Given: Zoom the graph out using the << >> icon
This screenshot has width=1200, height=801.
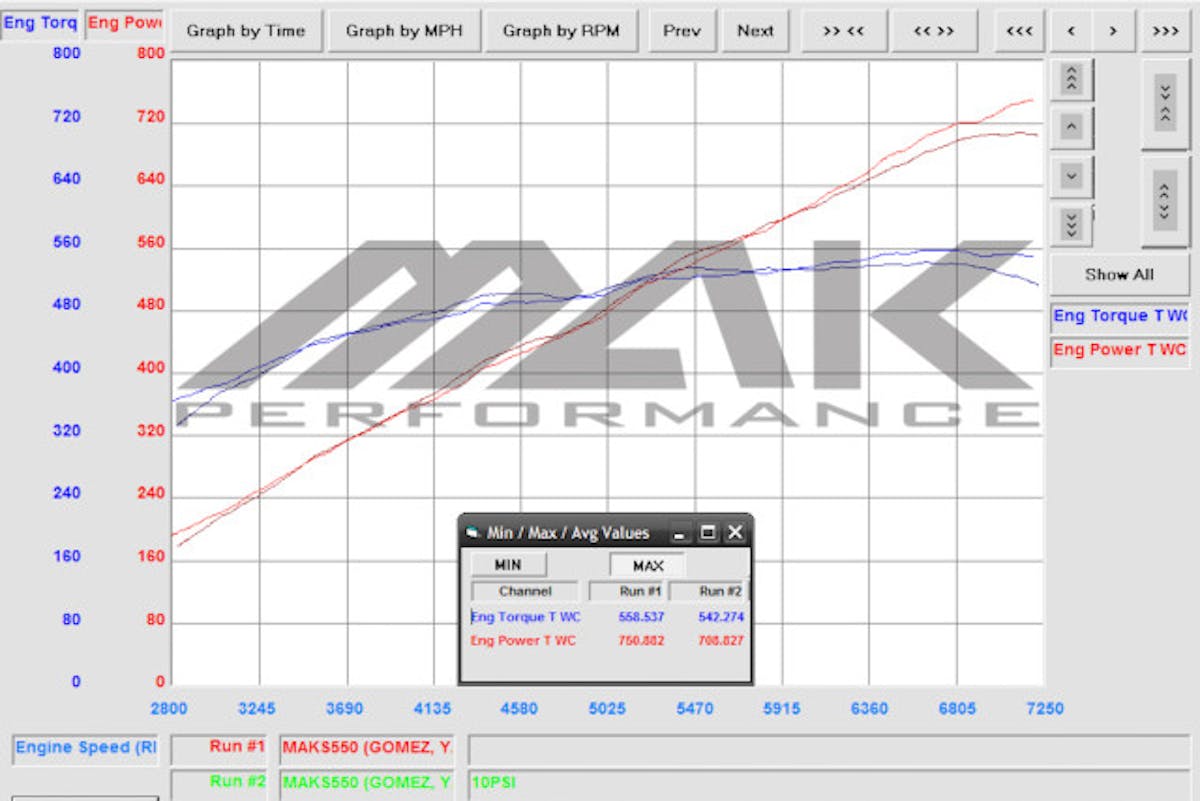Looking at the screenshot, I should click(x=935, y=30).
